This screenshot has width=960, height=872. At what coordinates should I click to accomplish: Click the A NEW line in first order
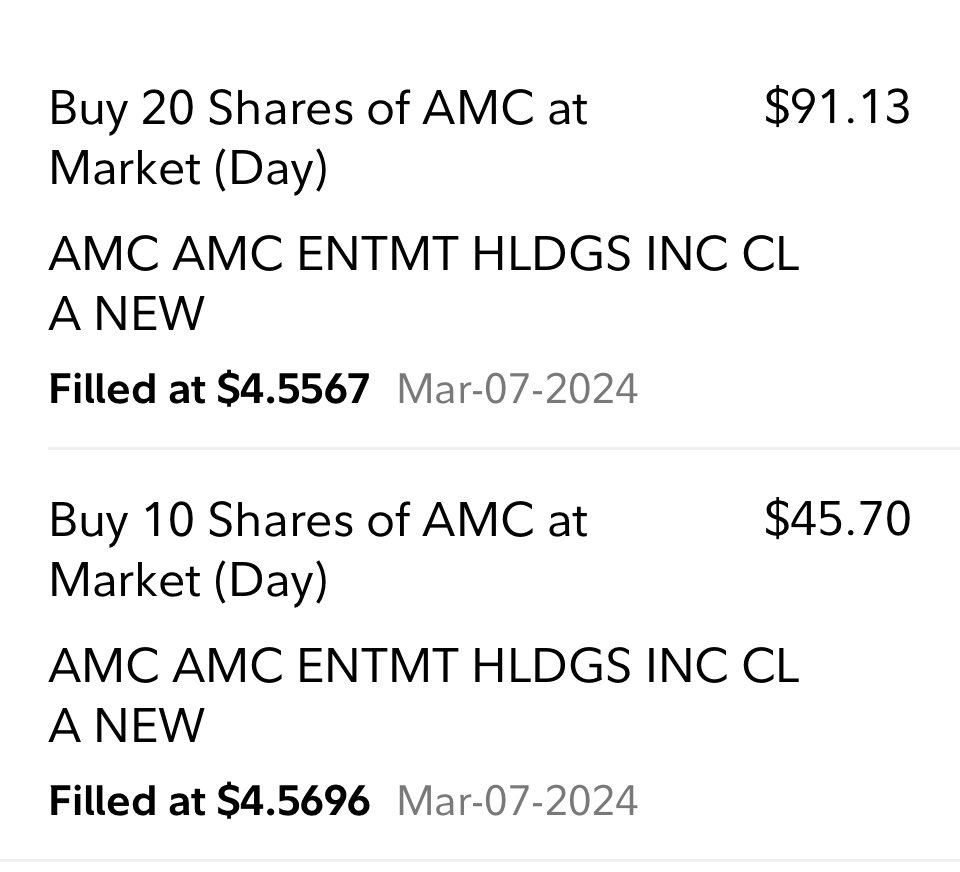coord(126,313)
